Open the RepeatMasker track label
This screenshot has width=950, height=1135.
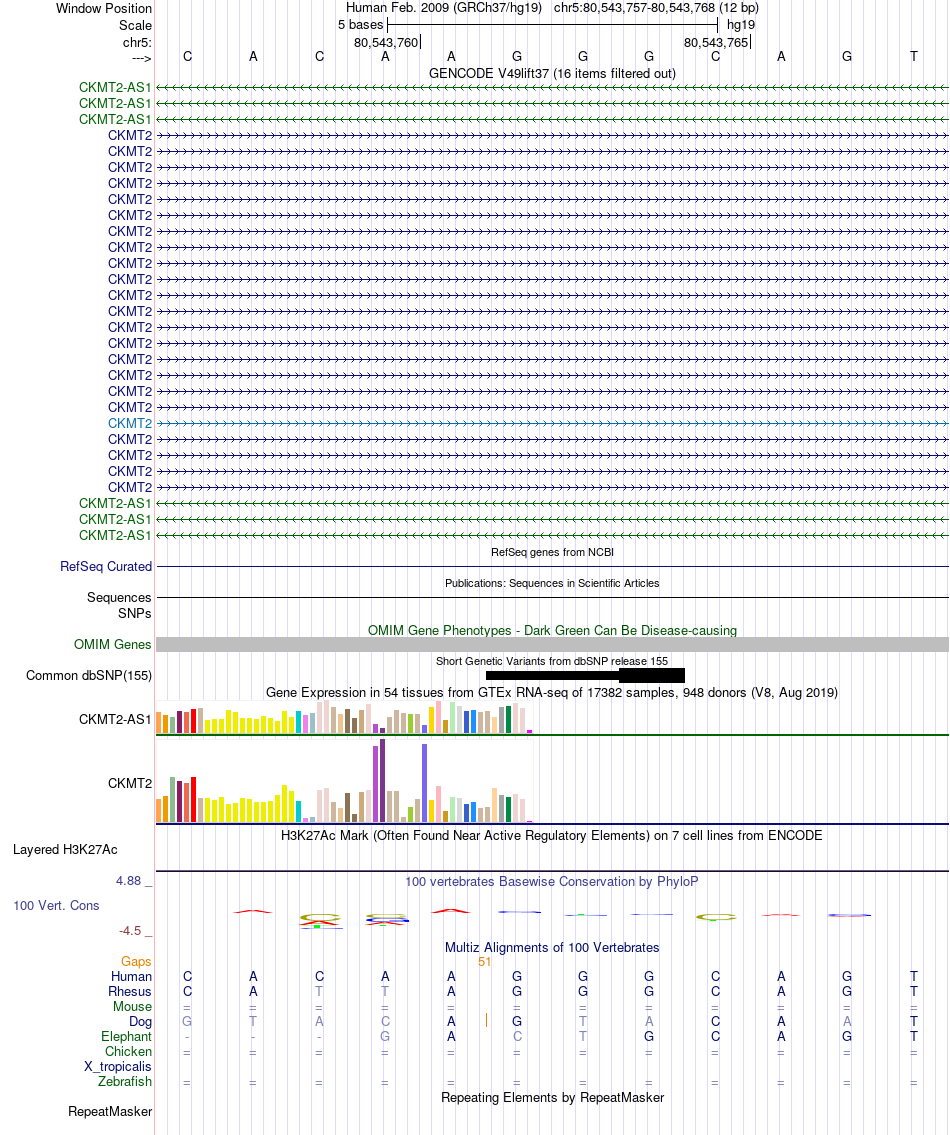[110, 1112]
